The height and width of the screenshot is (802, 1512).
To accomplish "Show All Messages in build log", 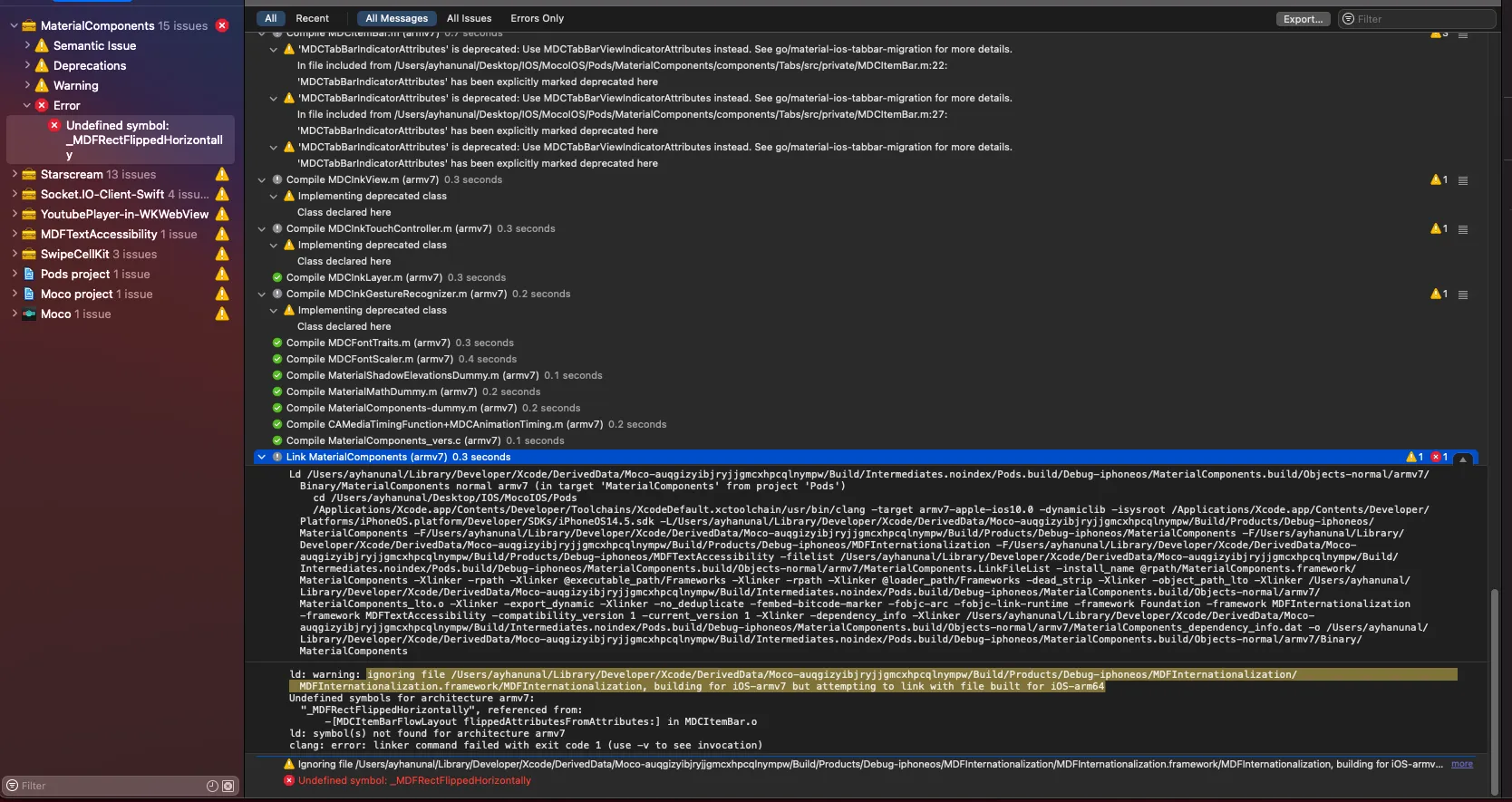I will click(396, 18).
